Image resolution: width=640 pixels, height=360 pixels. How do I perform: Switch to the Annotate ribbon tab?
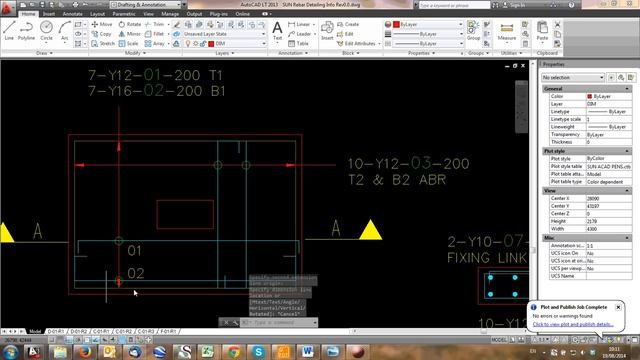pyautogui.click(x=73, y=14)
